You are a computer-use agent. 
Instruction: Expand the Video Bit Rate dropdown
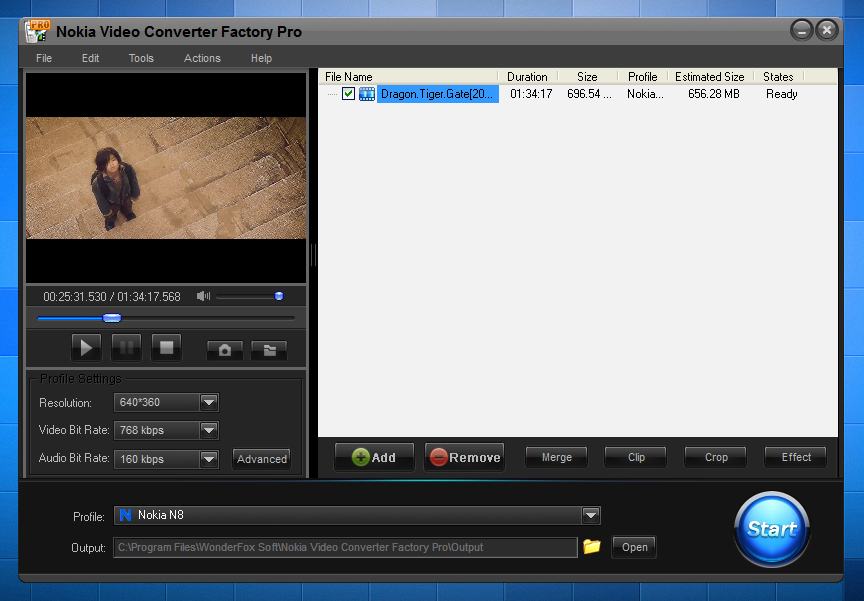click(209, 430)
